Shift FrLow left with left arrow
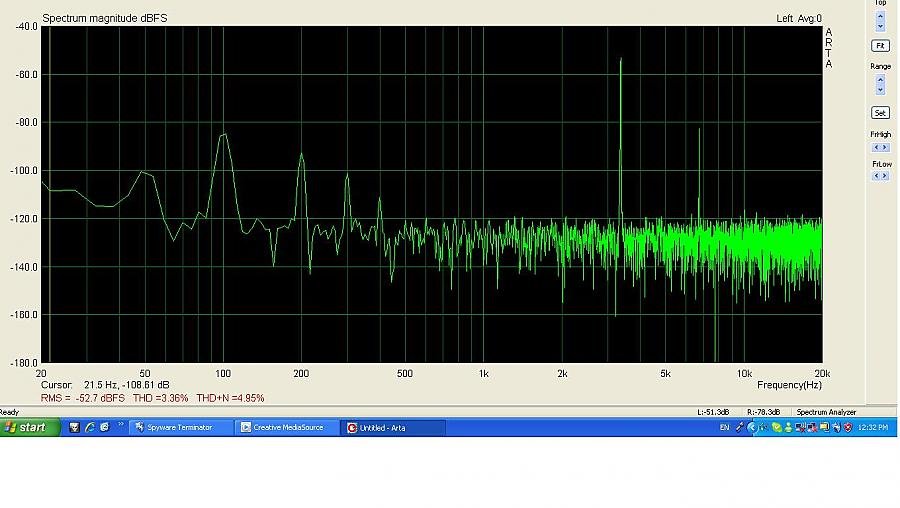 [x=876, y=176]
